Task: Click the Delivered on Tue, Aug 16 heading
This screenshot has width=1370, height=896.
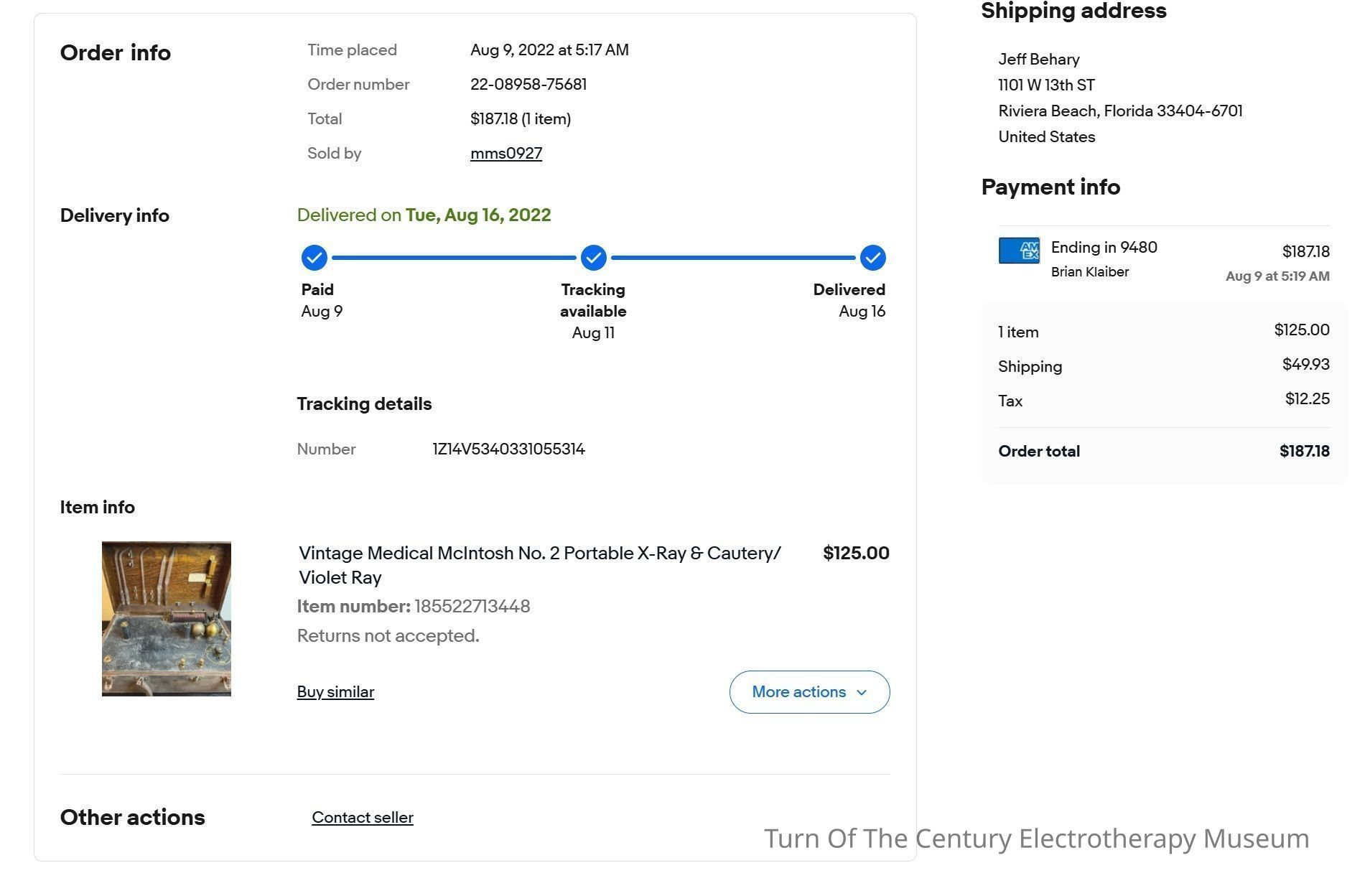Action: pos(424,215)
